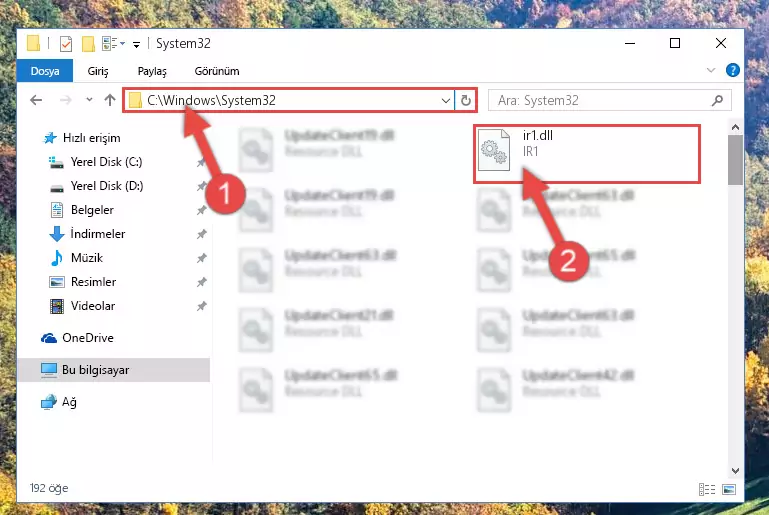
Task: Click pin icon next to Yerel Disk (C:)
Action: [201, 162]
